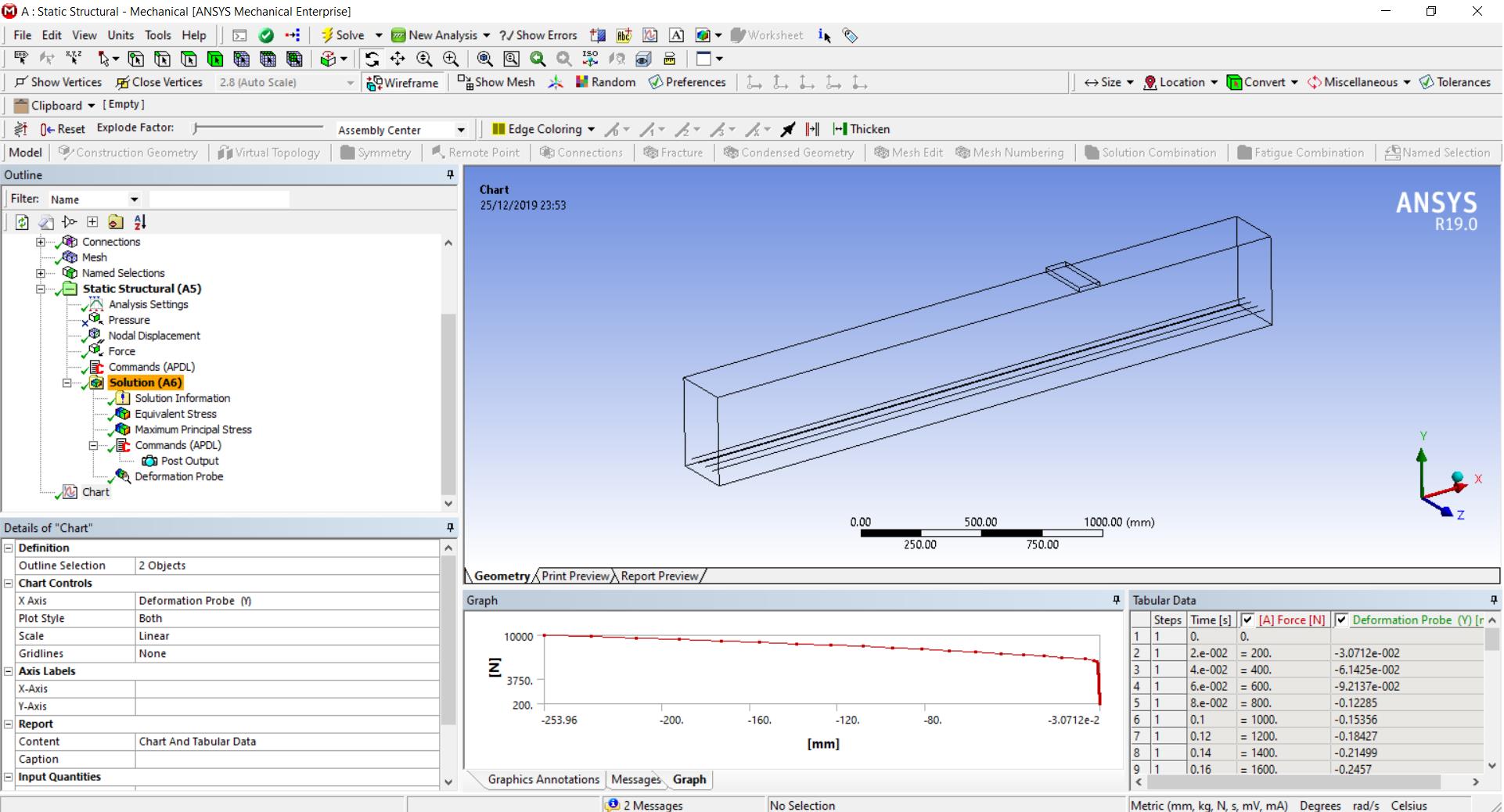Open the Tools menu
The image size is (1504, 812).
pos(157,35)
